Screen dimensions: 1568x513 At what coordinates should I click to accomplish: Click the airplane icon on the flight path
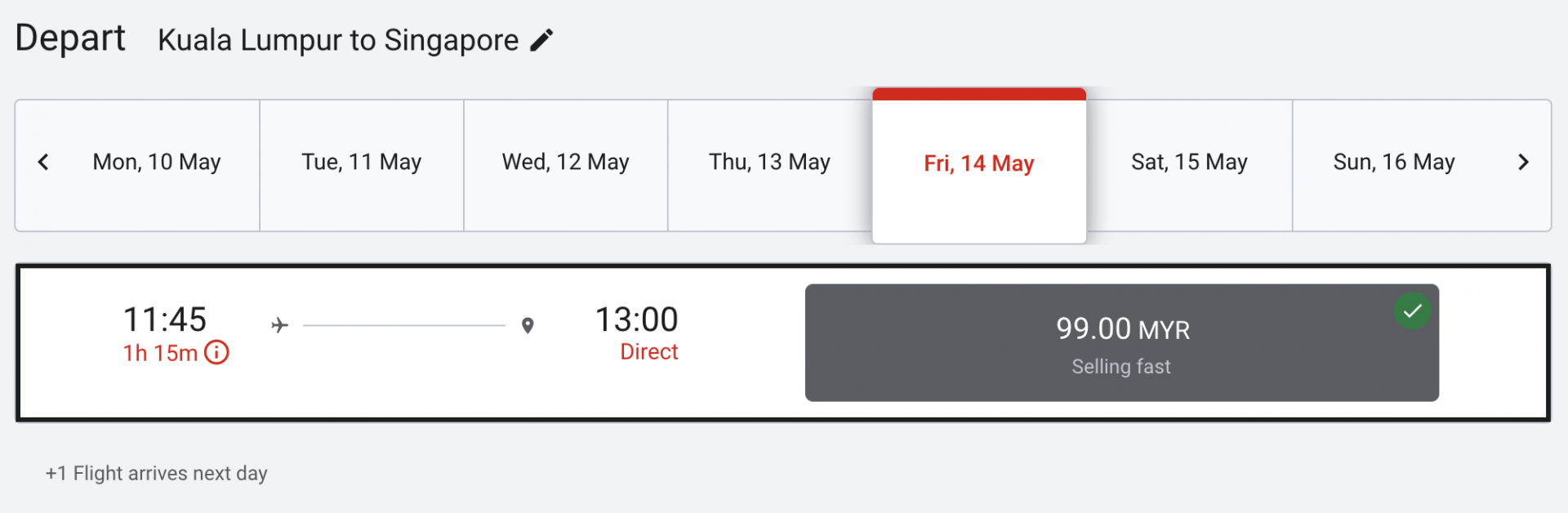pos(278,324)
